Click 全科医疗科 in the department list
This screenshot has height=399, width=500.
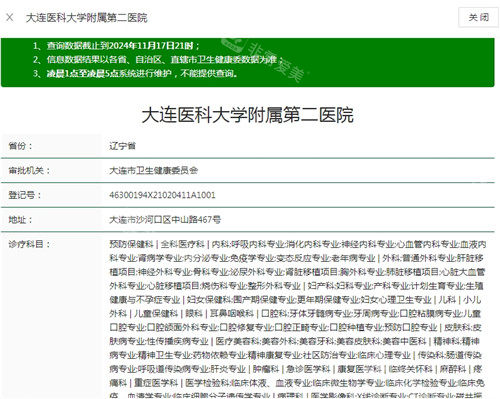182,244
